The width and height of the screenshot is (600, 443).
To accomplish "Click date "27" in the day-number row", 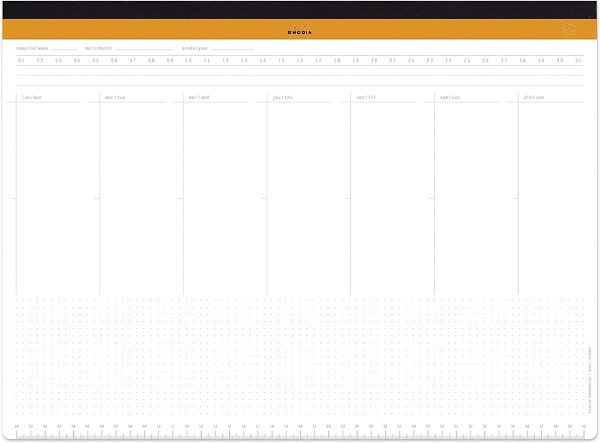I will coord(504,60).
